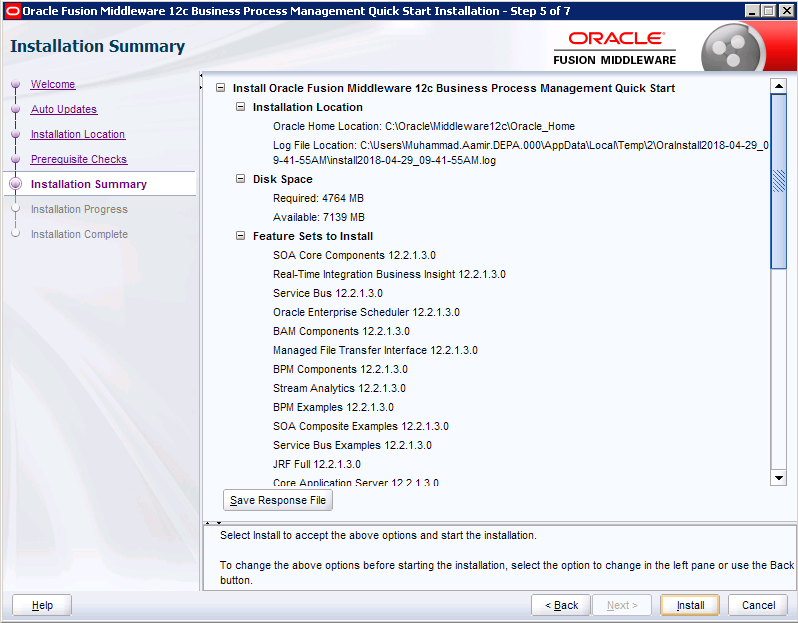Minimize the installer window

[x=752, y=11]
